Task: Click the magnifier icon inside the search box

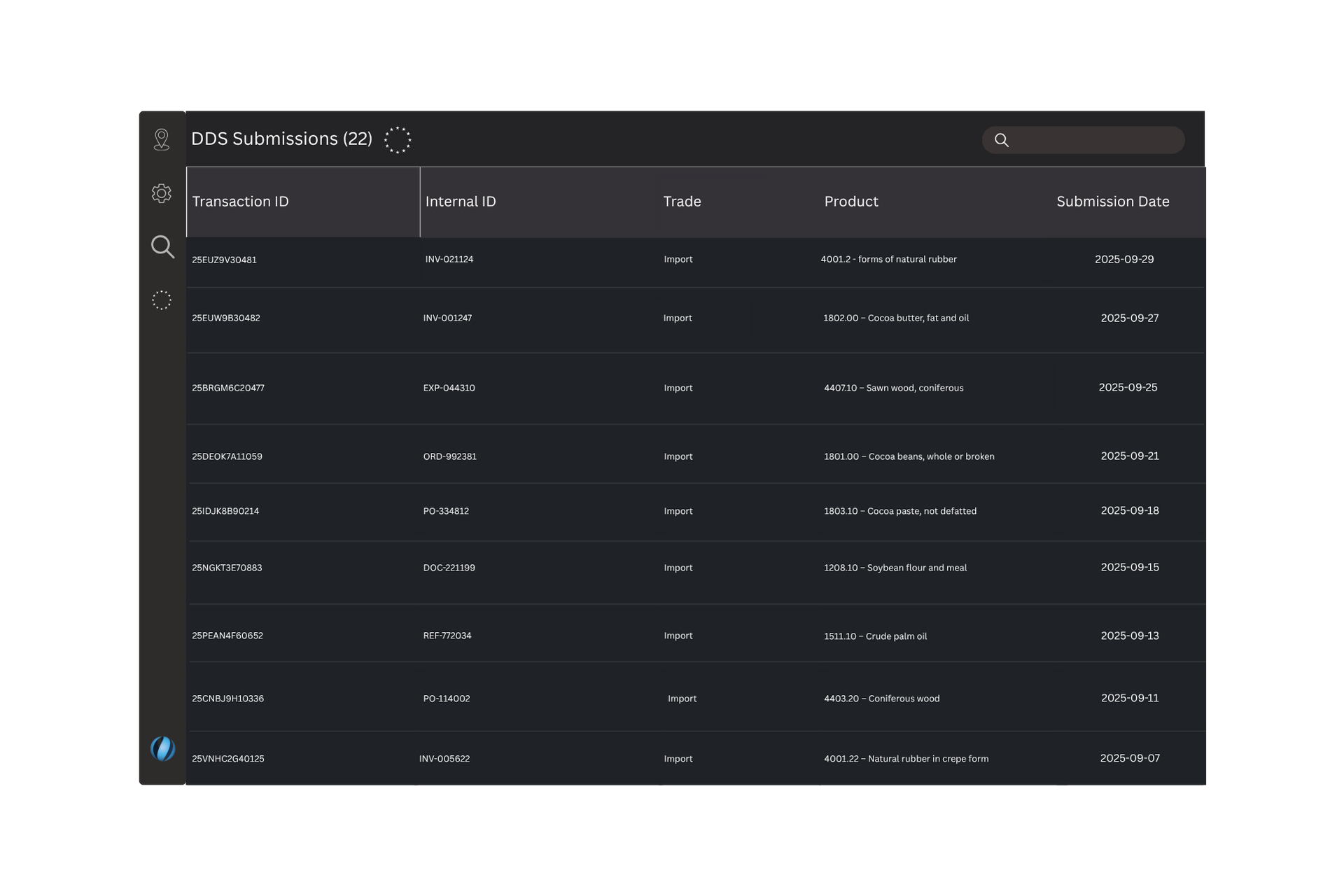Action: coord(1002,140)
